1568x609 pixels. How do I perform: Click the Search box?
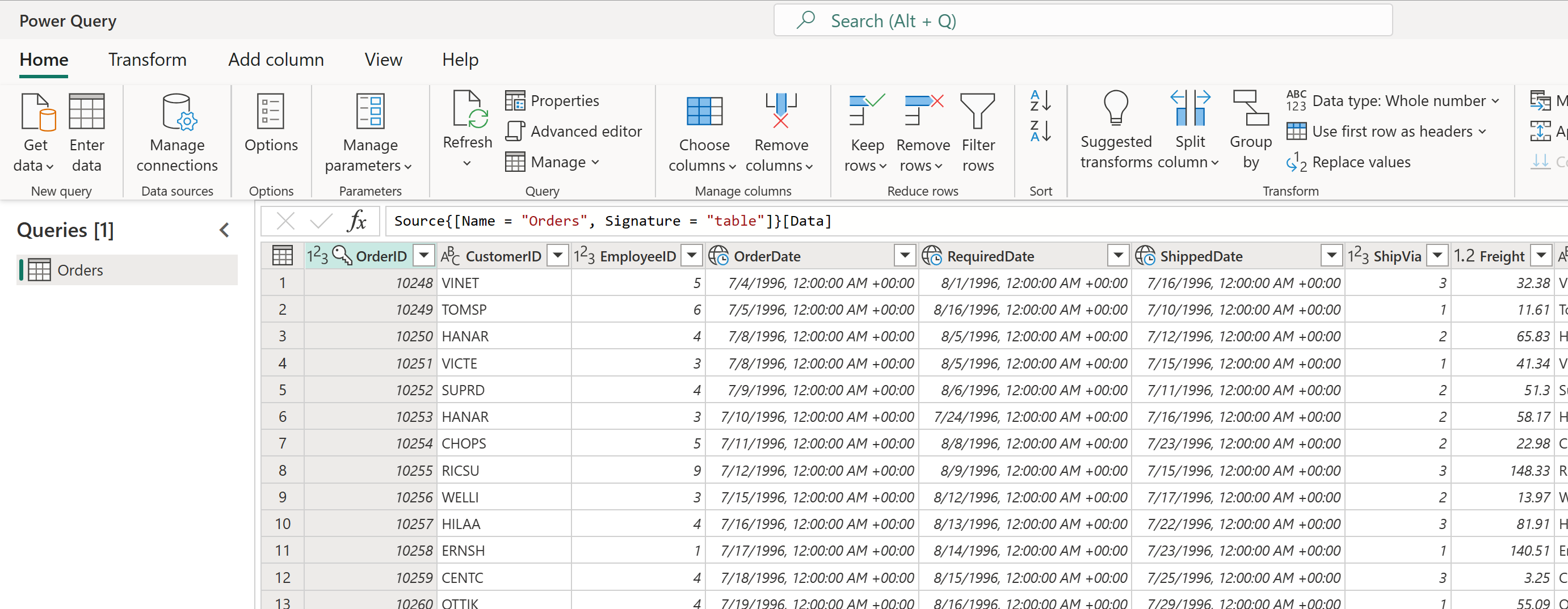point(1083,20)
